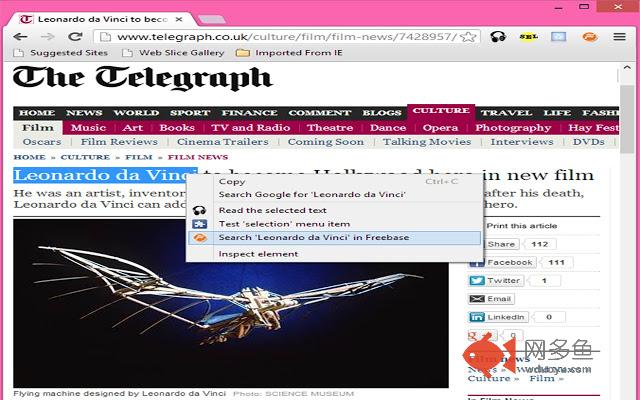This screenshot has width=640, height=400.
Task: Click the Email share button
Action: point(491,299)
